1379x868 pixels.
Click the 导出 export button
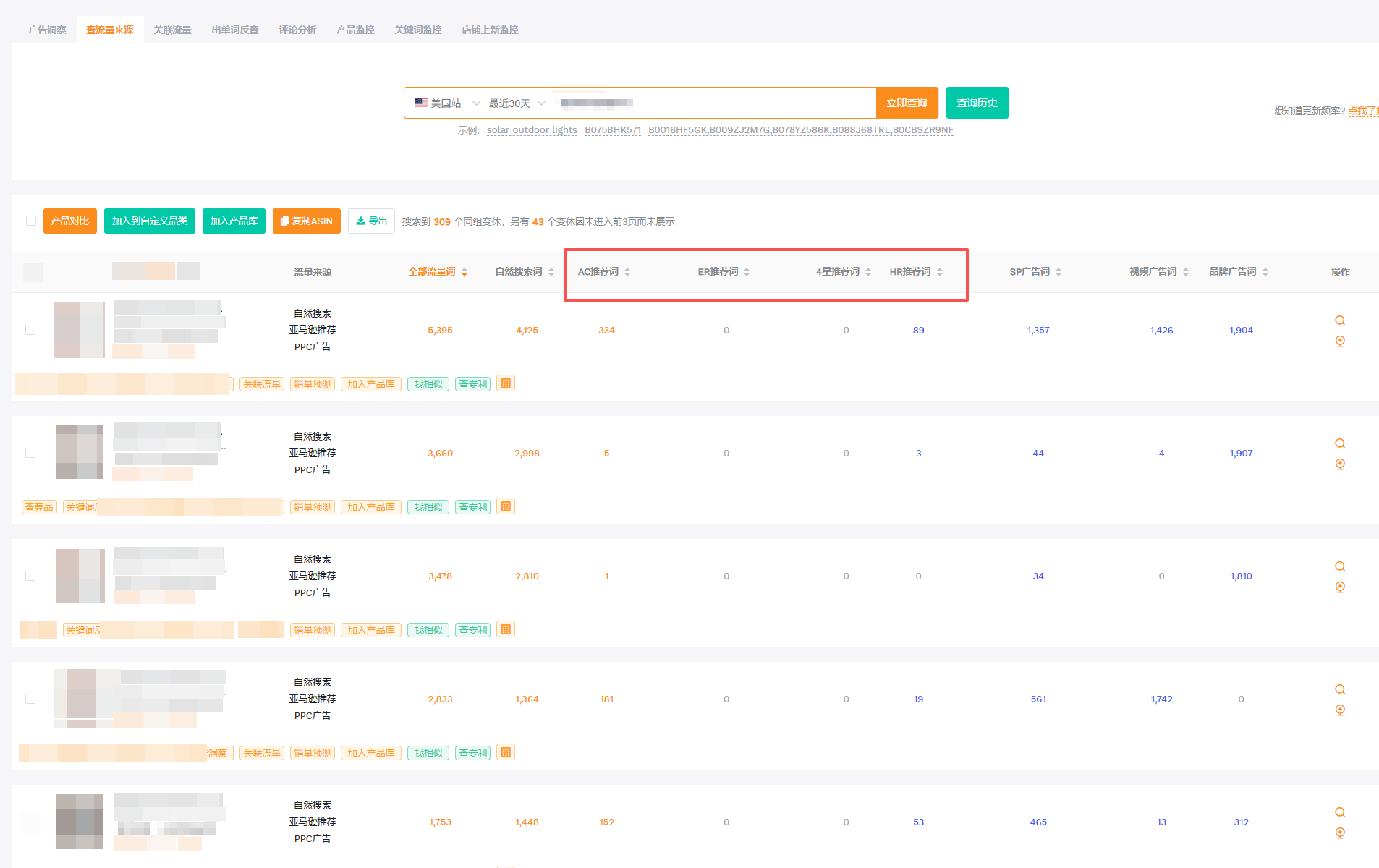click(x=371, y=221)
